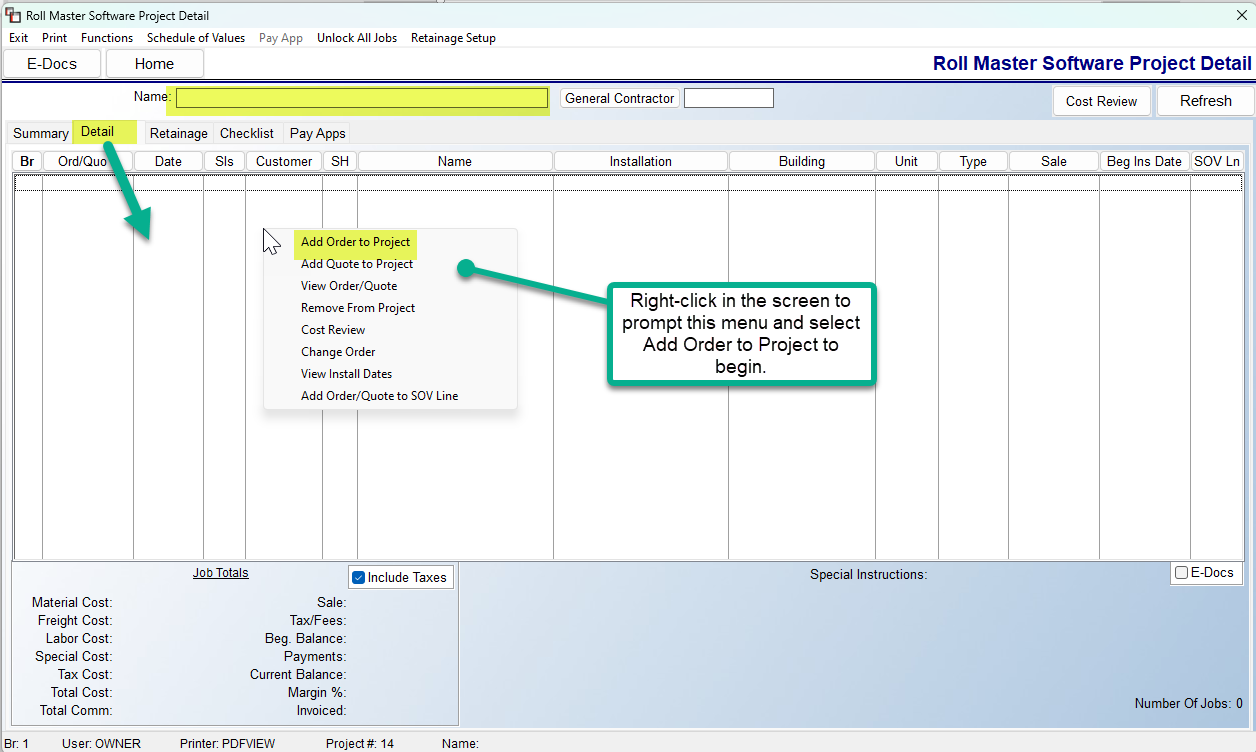
Task: Close the Project Detail window
Action: tap(1241, 15)
